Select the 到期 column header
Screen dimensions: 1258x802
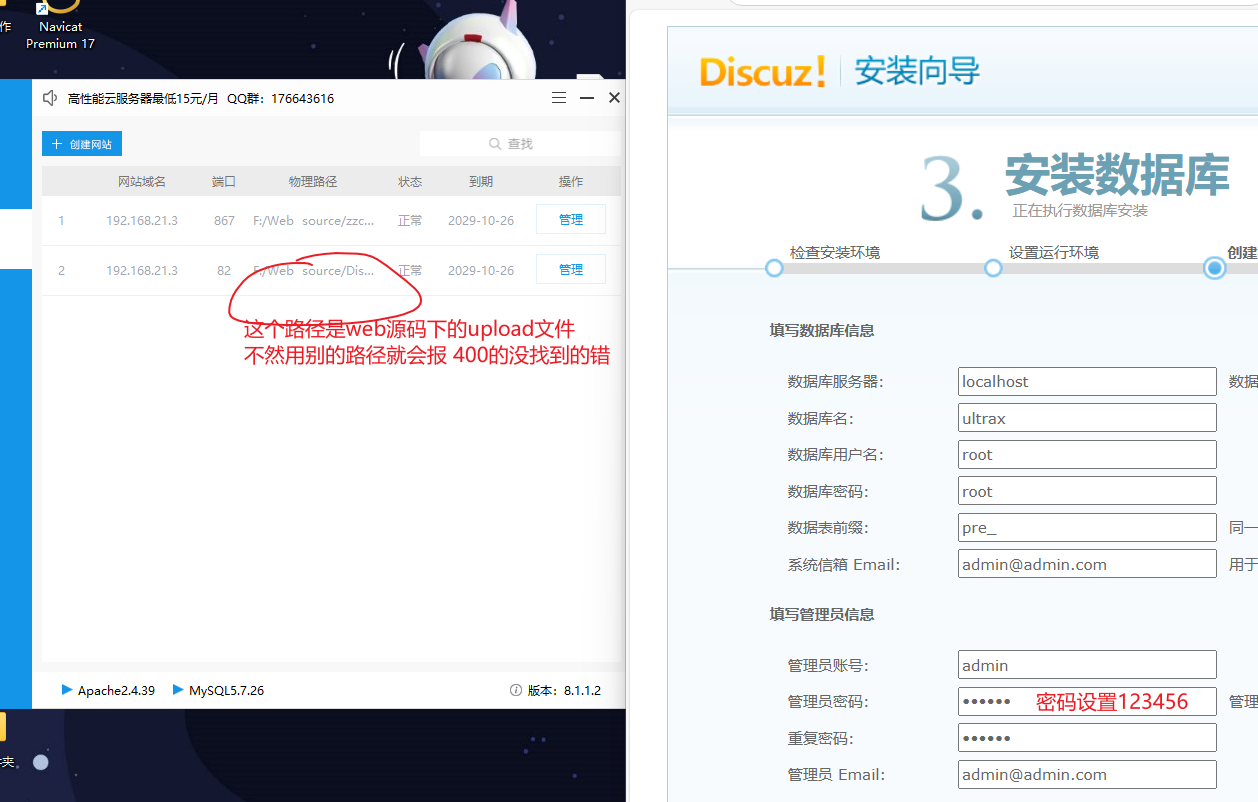tap(481, 182)
